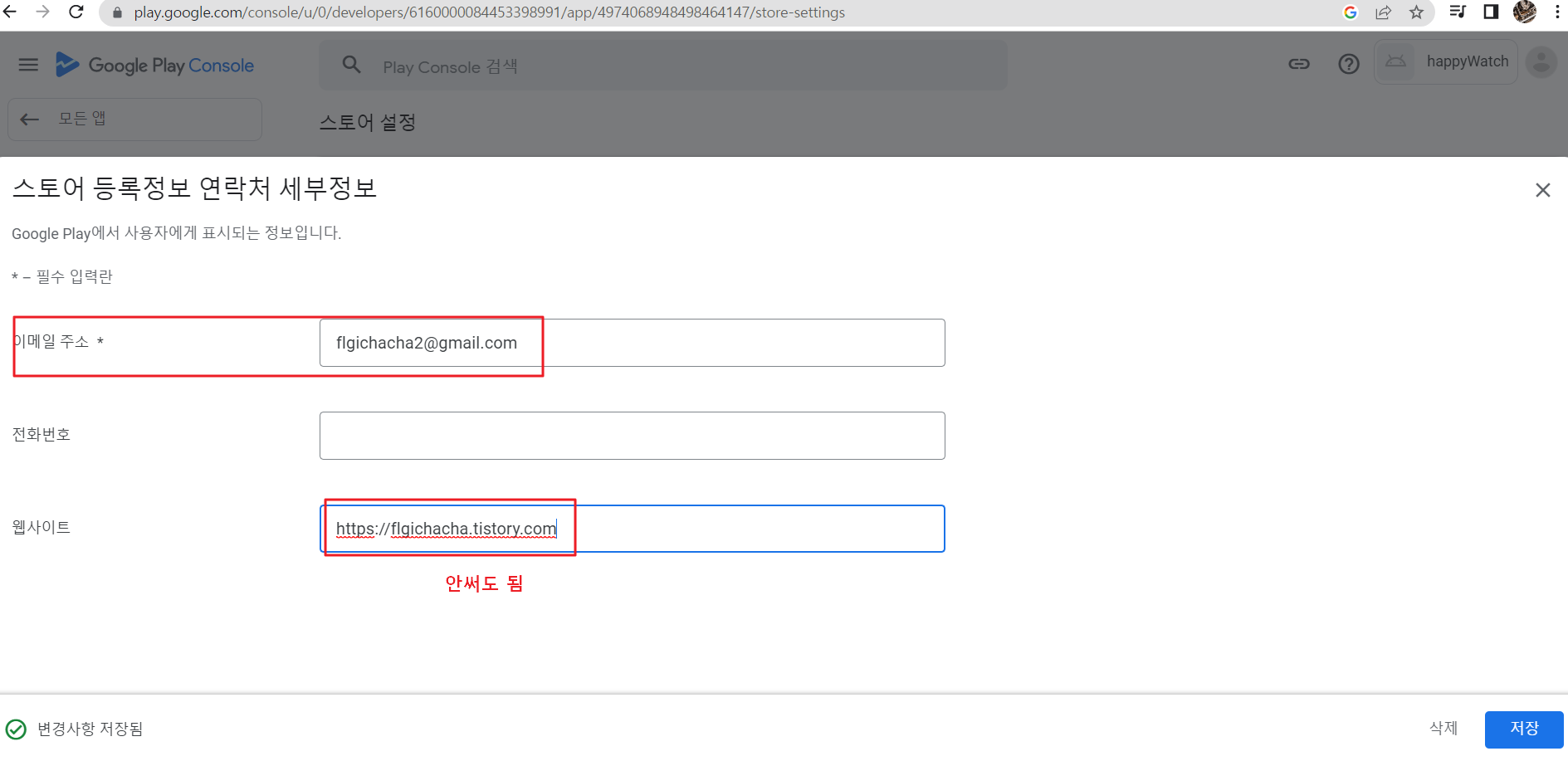Click the lock icon in address bar
Image resolution: width=1568 pixels, height=761 pixels.
pos(117,12)
